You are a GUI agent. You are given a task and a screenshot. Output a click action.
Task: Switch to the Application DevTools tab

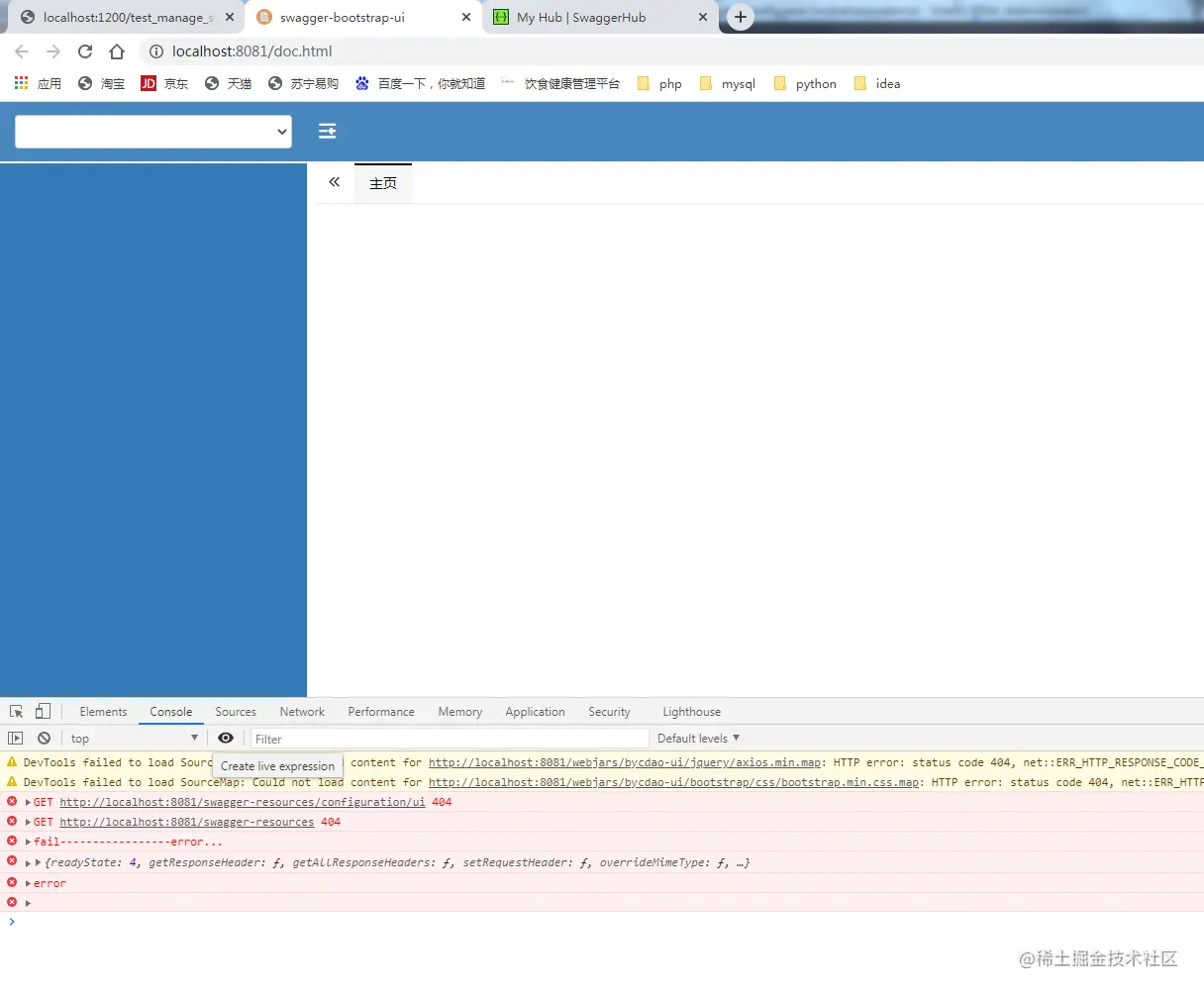pyautogui.click(x=535, y=712)
